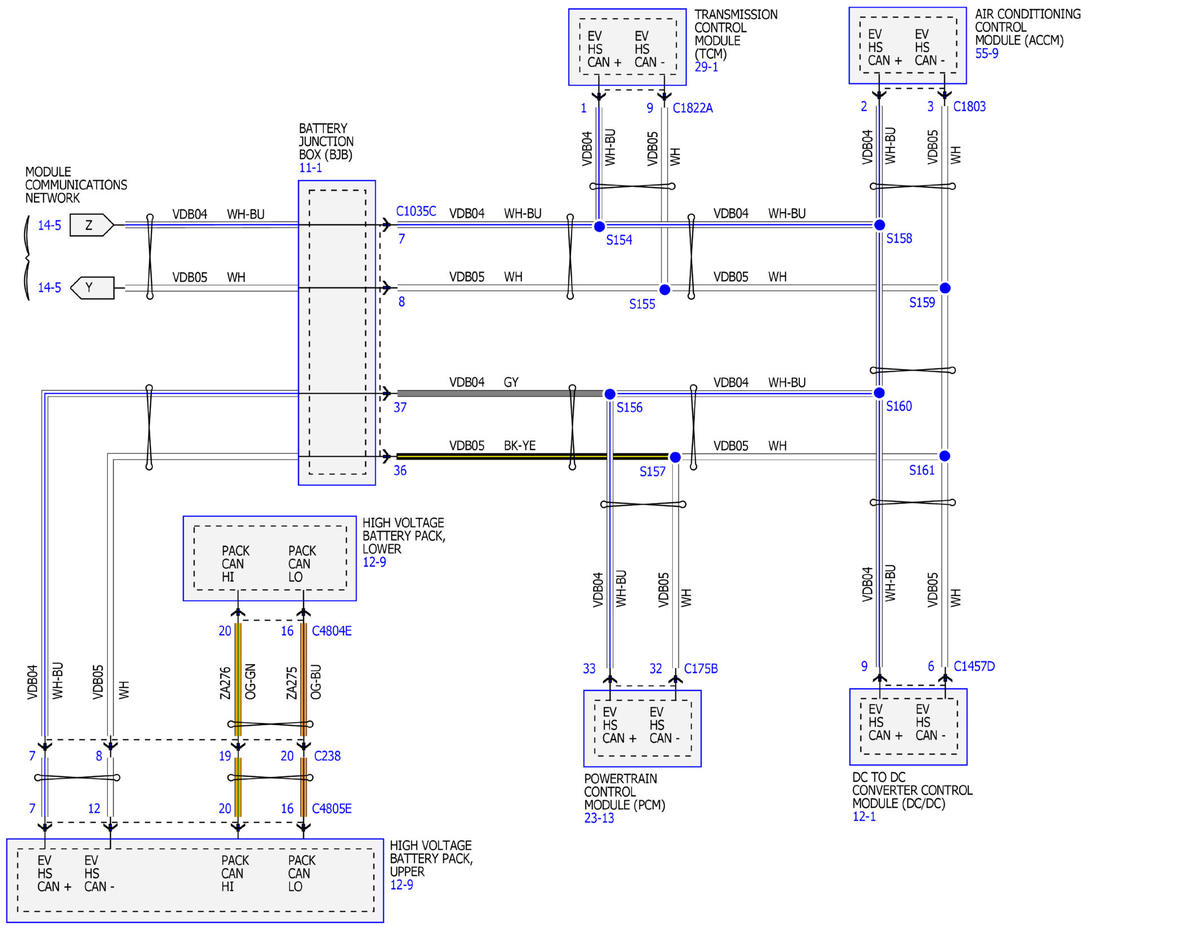1200x927 pixels.
Task: Click the S157 splice dot
Action: coord(675,457)
